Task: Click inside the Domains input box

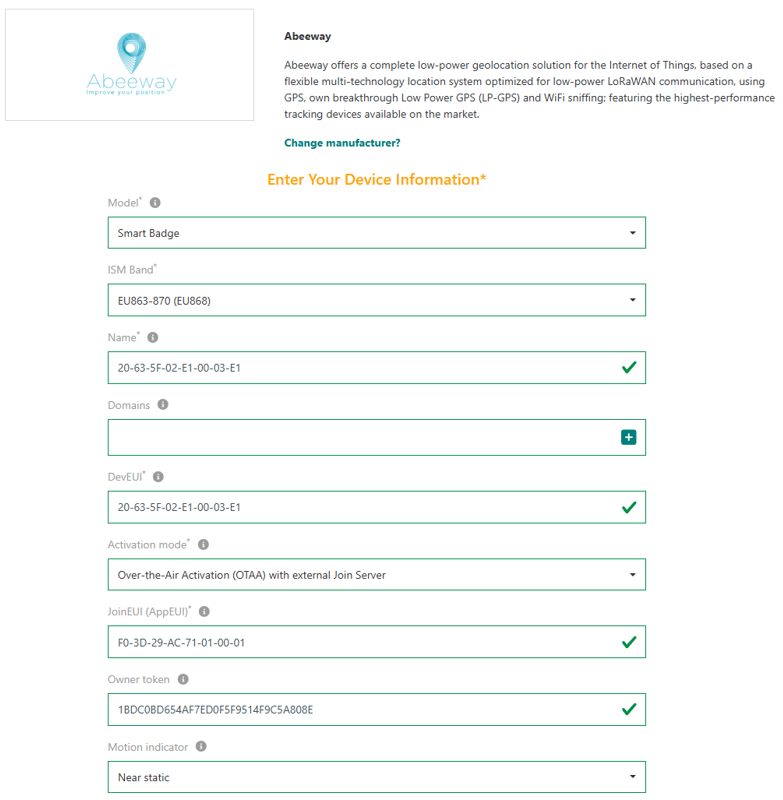Action: tap(360, 437)
